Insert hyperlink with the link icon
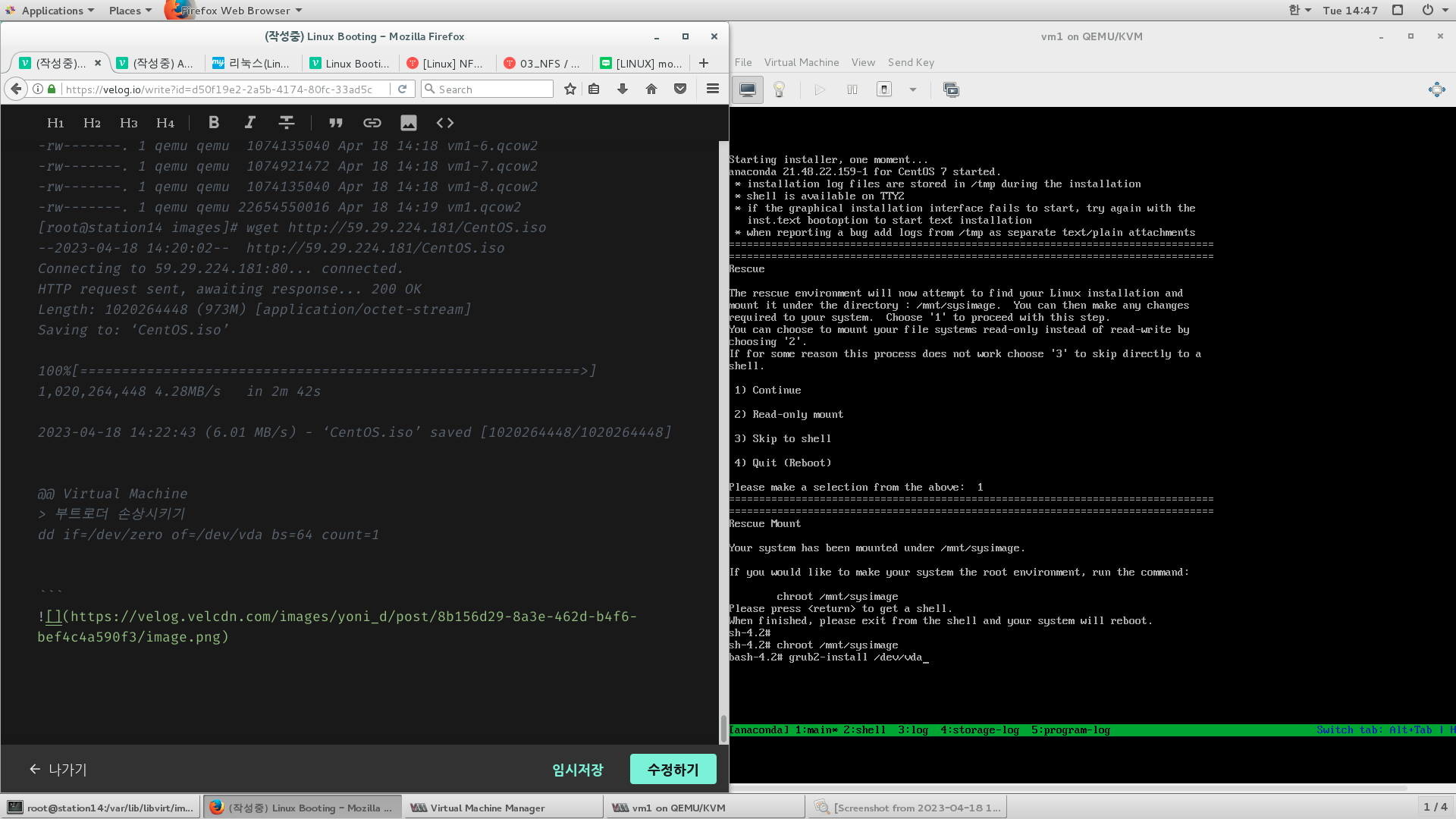The image size is (1456, 819). point(372,123)
